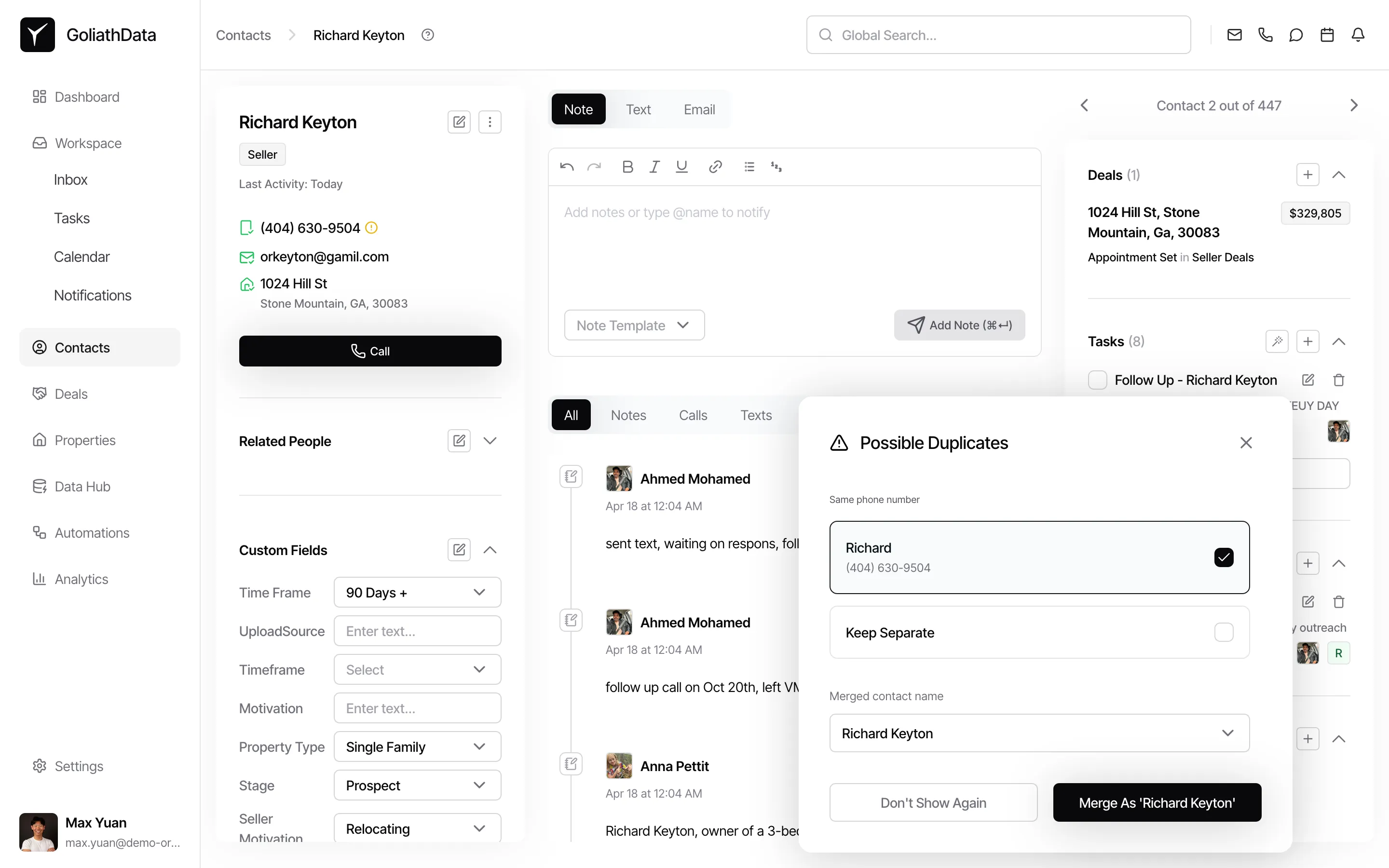Uncheck the Richard duplicate checkbox
1389x868 pixels.
pos(1224,557)
